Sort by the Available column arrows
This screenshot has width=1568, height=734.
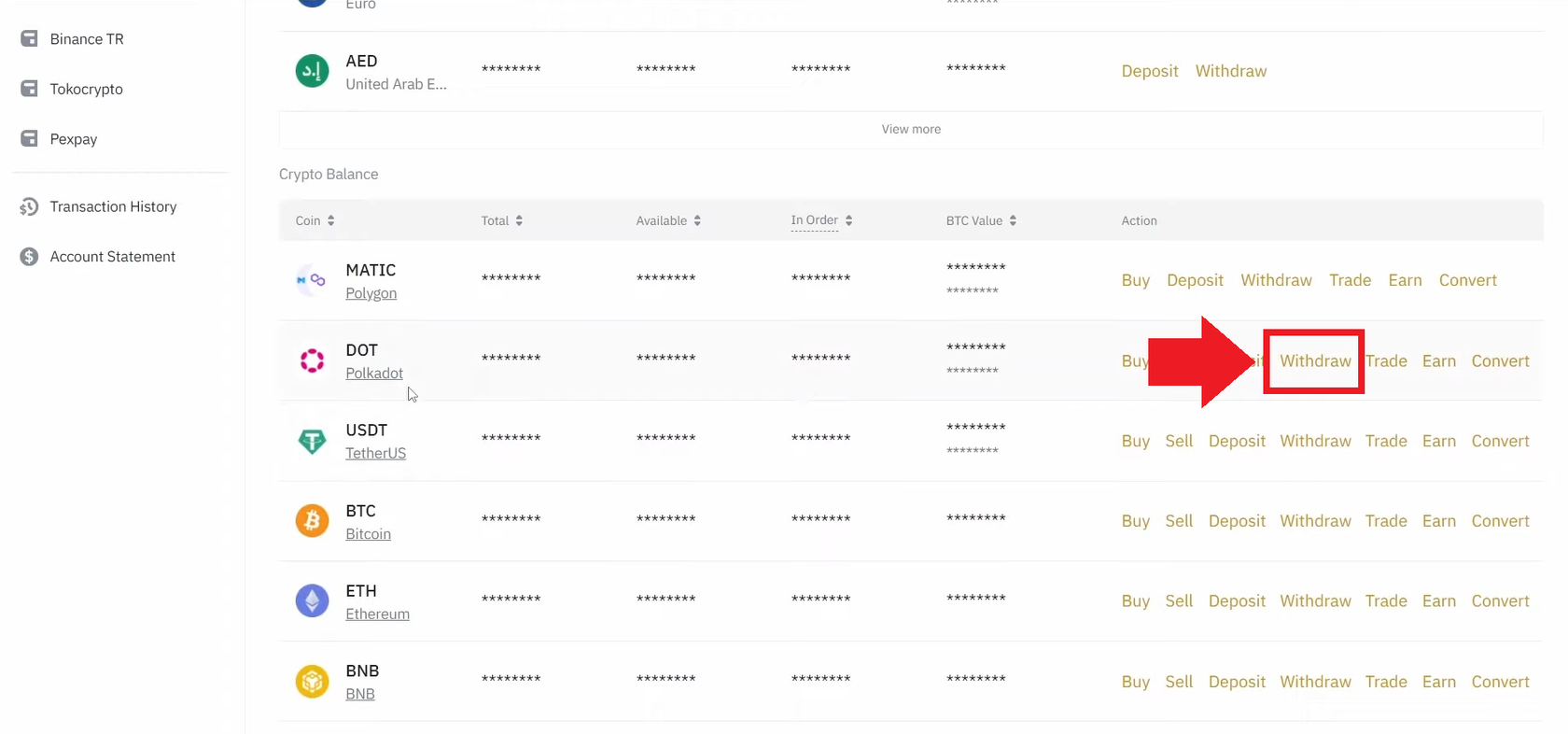coord(697,221)
